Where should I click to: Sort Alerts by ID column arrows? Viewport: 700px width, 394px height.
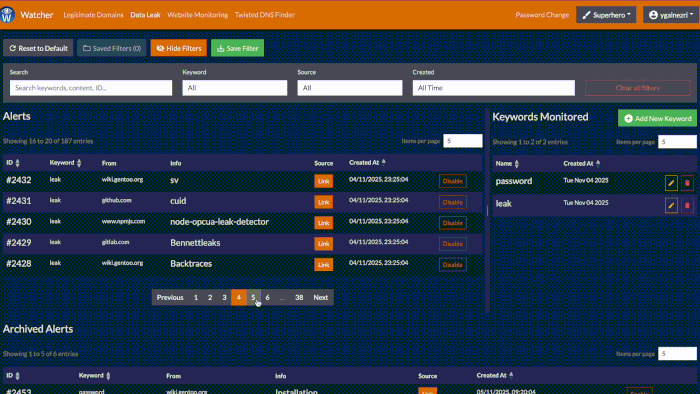click(17, 163)
